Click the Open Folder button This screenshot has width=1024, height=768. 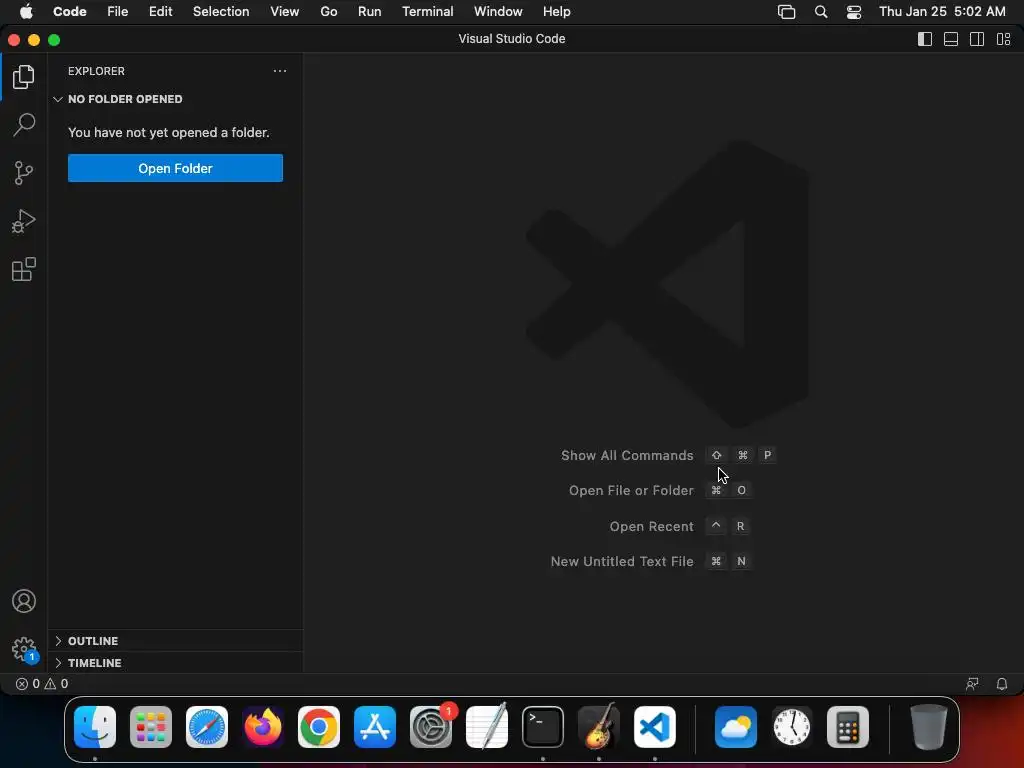[x=175, y=168]
